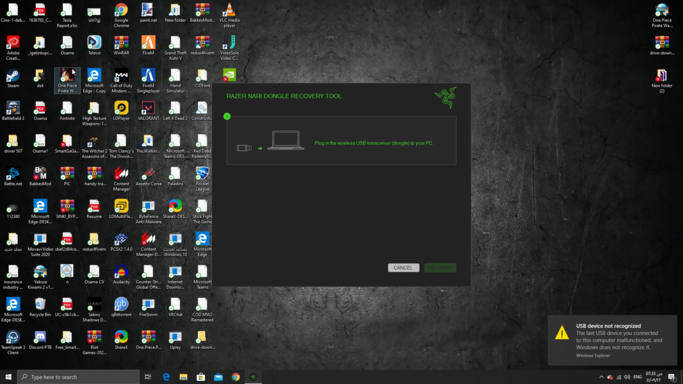
Task: Select the qBittorrent desktop shortcut
Action: 121,307
